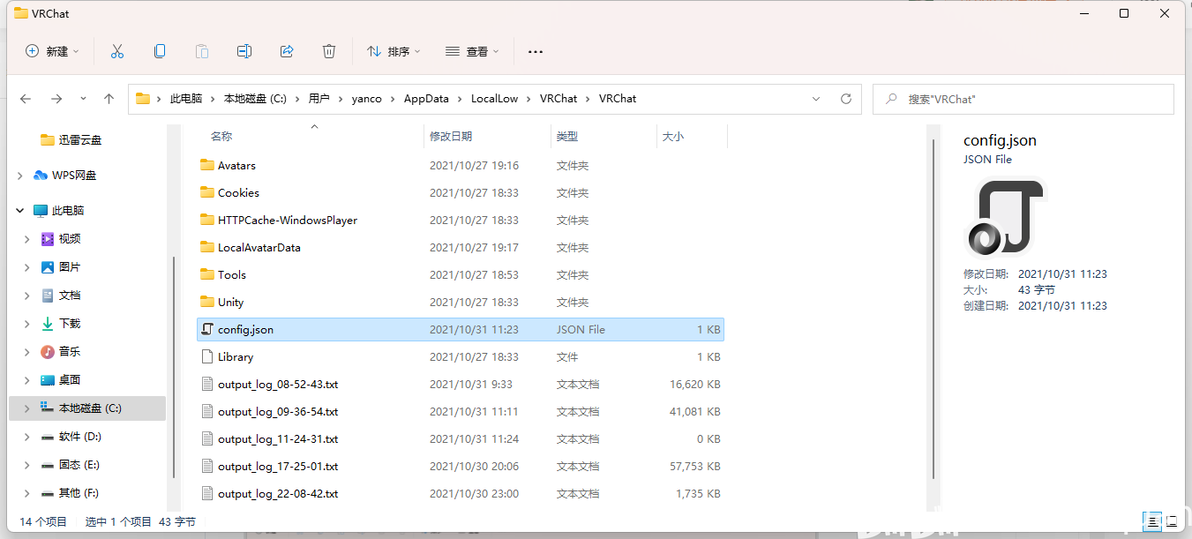
Task: Select the LocalAvatarData folder
Action: [x=460, y=247]
